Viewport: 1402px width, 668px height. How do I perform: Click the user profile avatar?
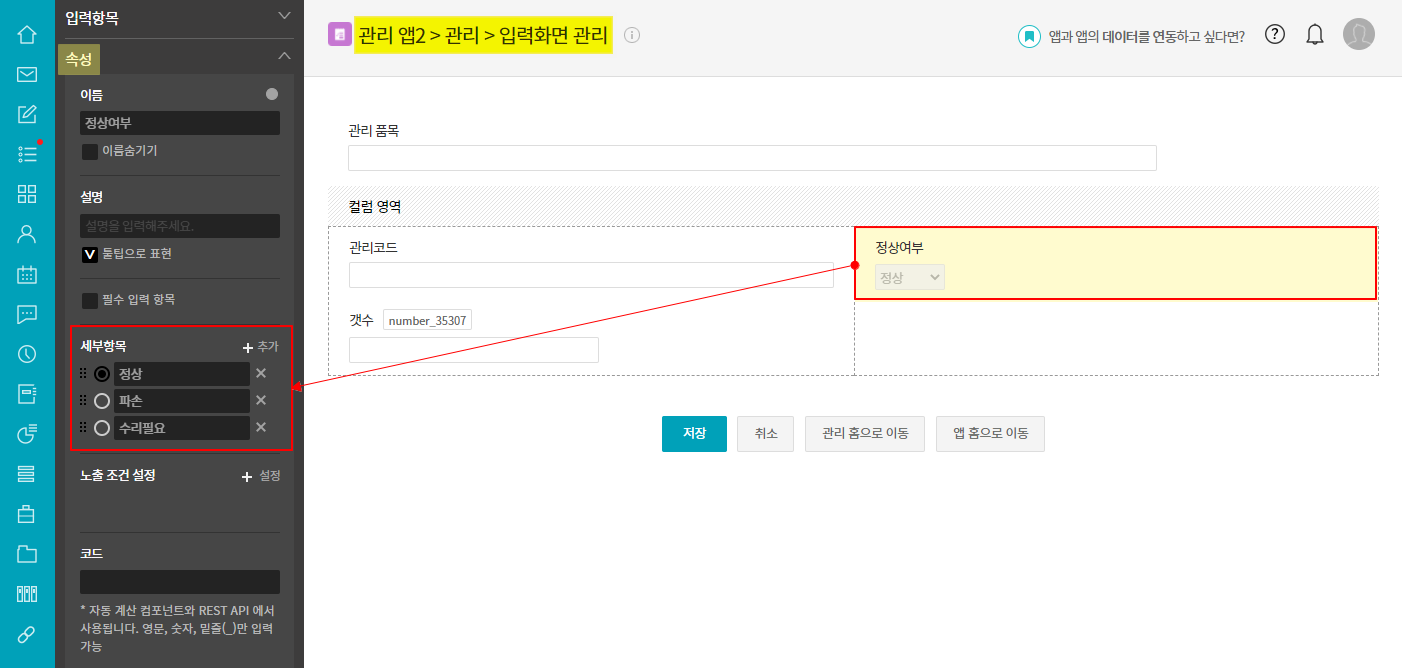pos(1358,34)
